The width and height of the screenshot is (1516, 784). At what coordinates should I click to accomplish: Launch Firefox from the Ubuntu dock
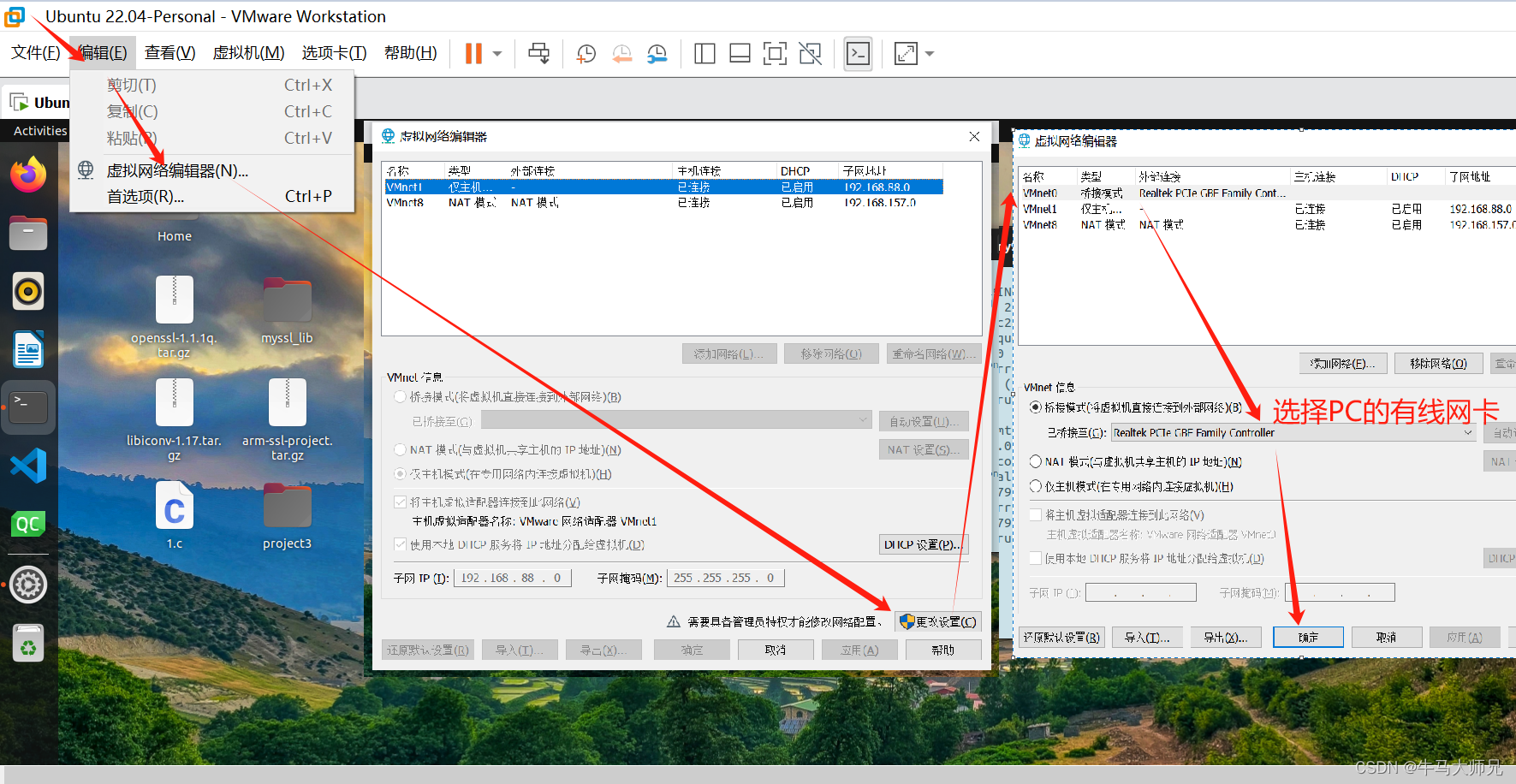pyautogui.click(x=28, y=174)
